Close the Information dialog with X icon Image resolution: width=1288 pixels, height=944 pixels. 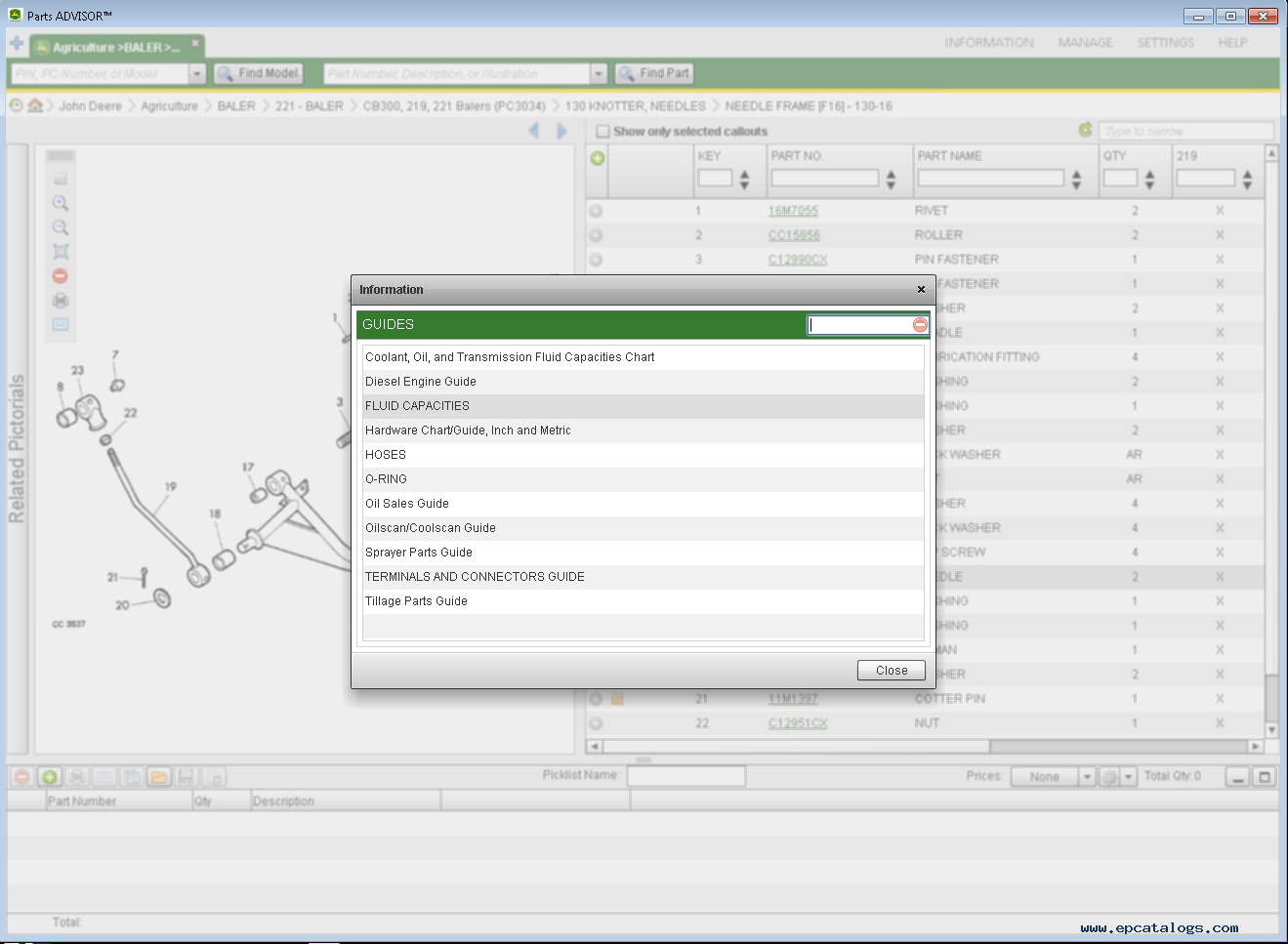point(920,290)
